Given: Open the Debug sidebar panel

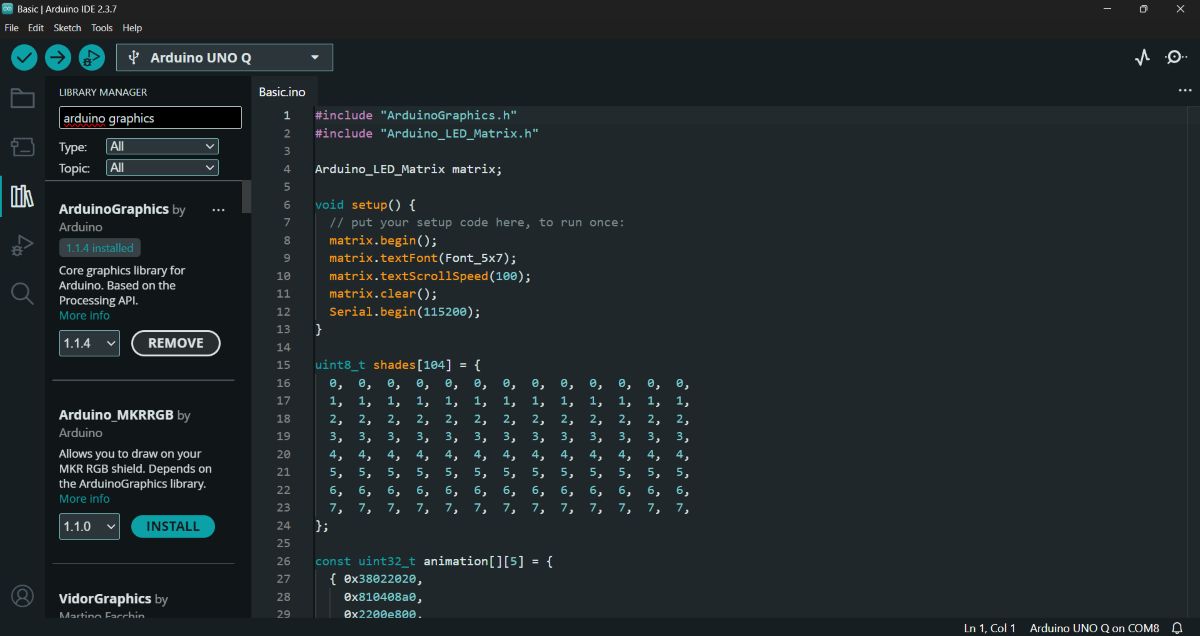Looking at the screenshot, I should [x=22, y=245].
